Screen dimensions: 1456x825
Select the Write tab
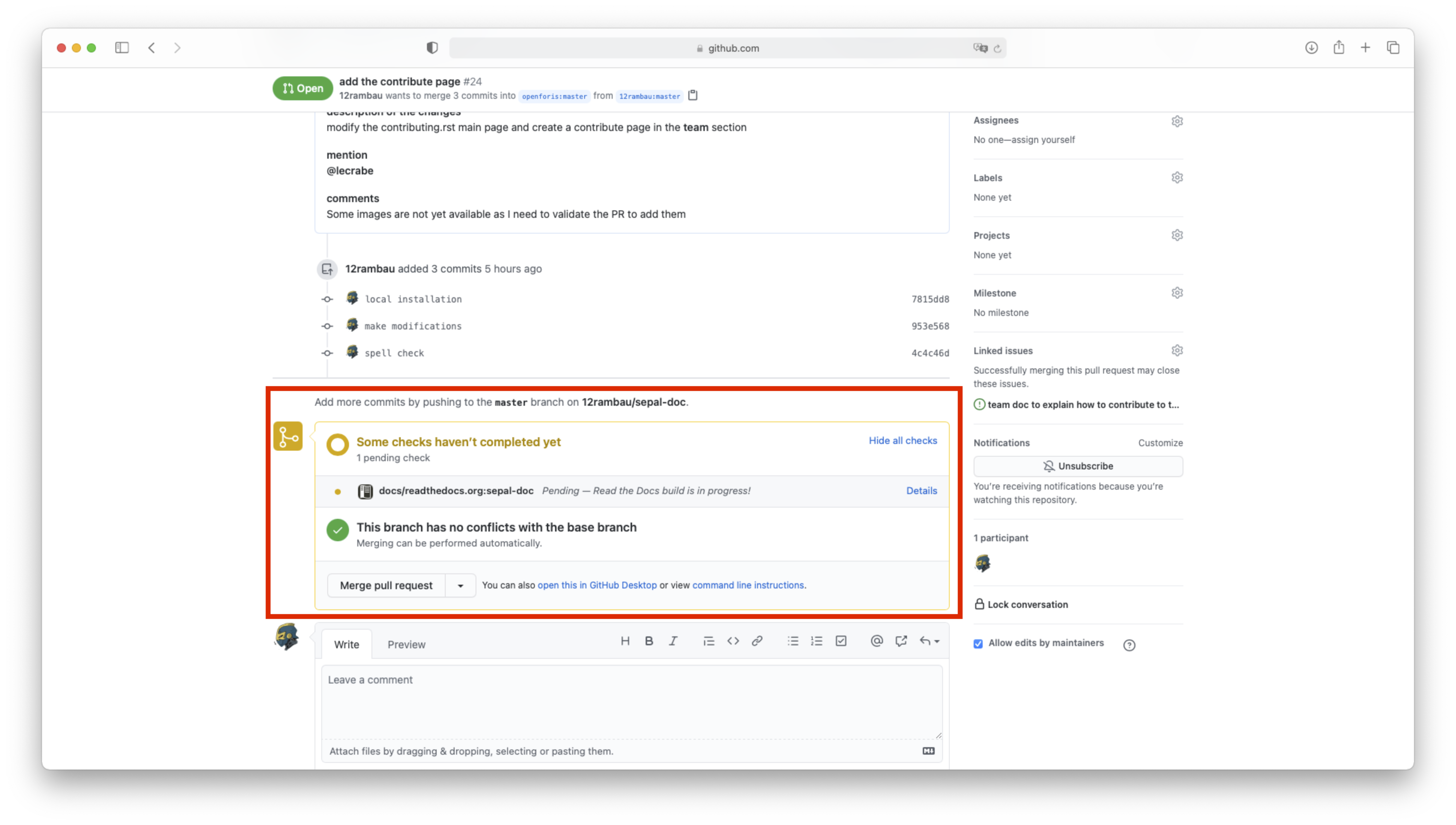[346, 644]
